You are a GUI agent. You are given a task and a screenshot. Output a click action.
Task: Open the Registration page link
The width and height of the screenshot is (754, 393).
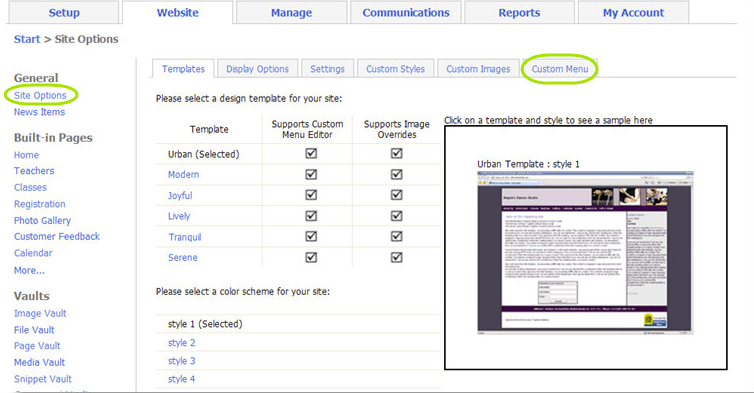(39, 204)
